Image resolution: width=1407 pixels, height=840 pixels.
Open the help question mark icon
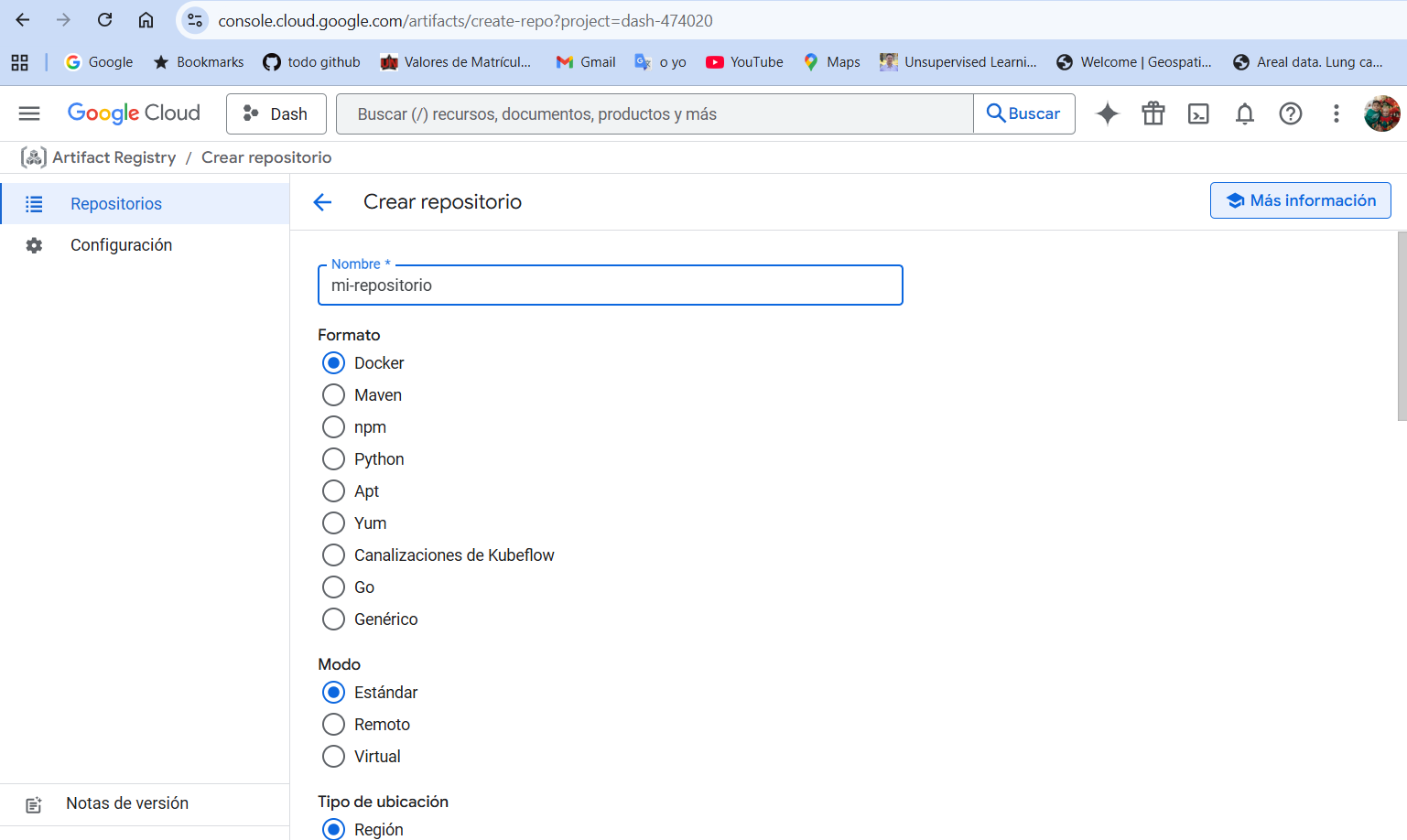[x=1291, y=113]
